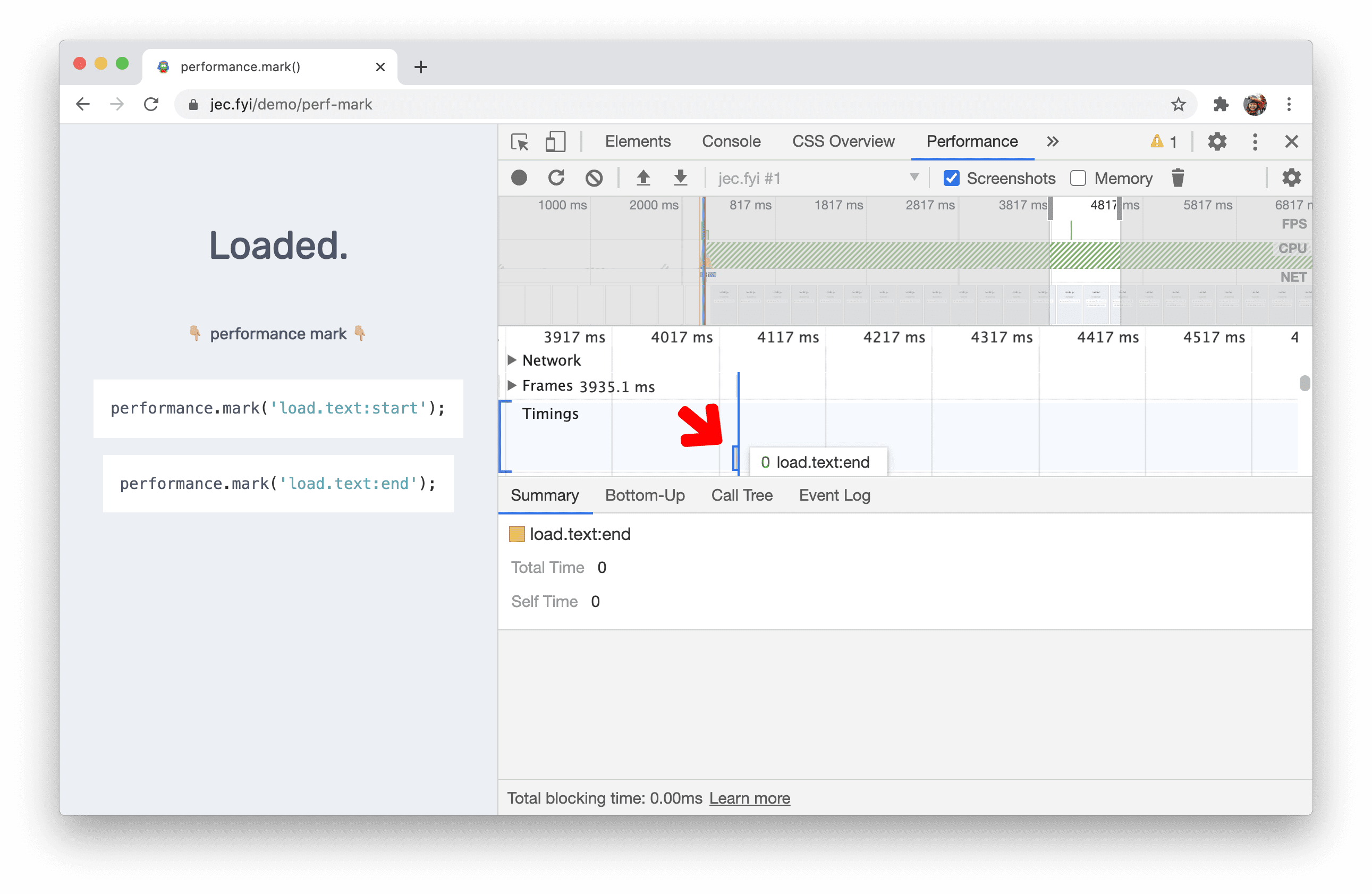This screenshot has height=894, width=1372.
Task: Click the reload and profile icon
Action: click(556, 178)
